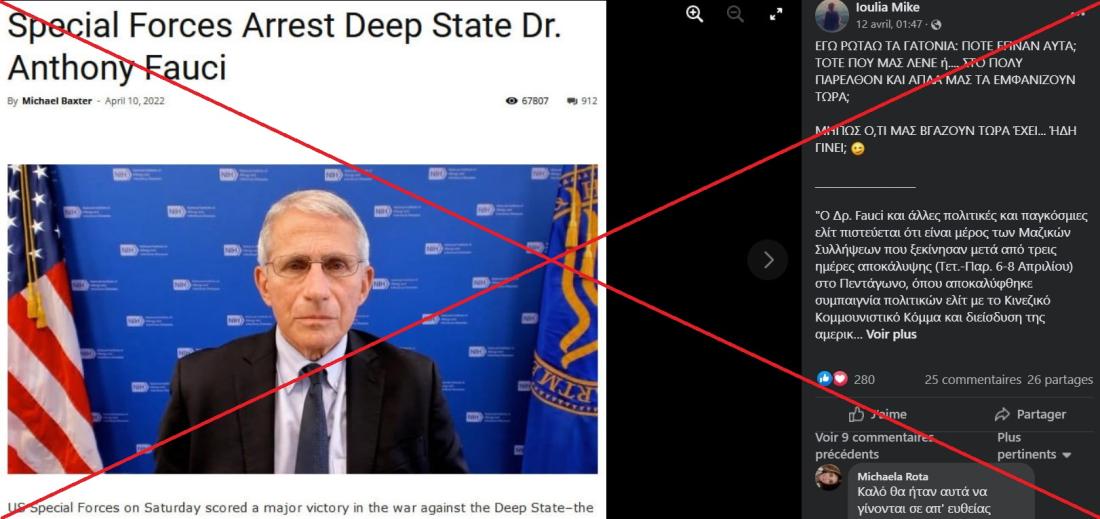Open Ioulia Mike's profile name link

pos(887,8)
